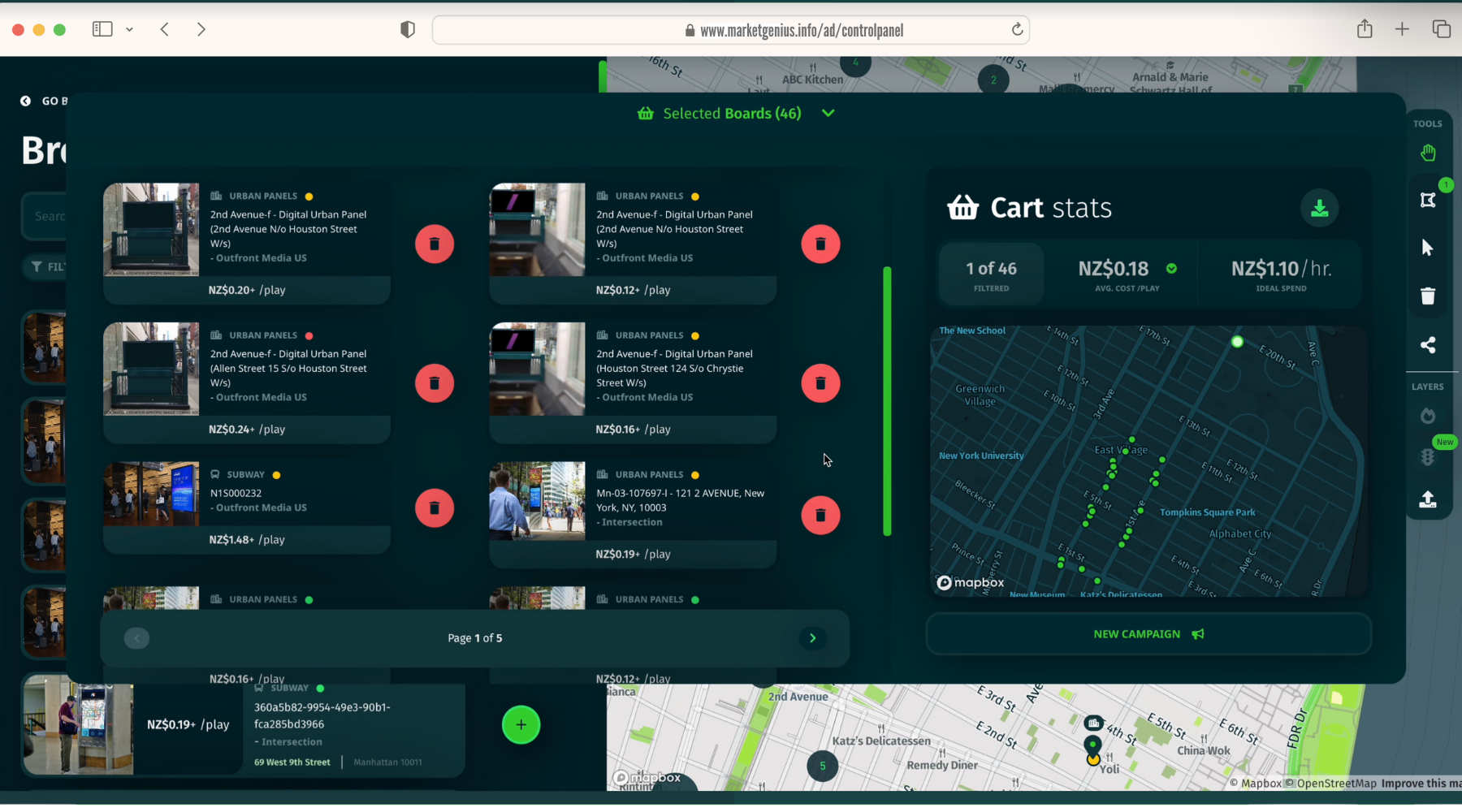Click the trash tool in Tools panel
The width and height of the screenshot is (1462, 812).
pos(1428,296)
